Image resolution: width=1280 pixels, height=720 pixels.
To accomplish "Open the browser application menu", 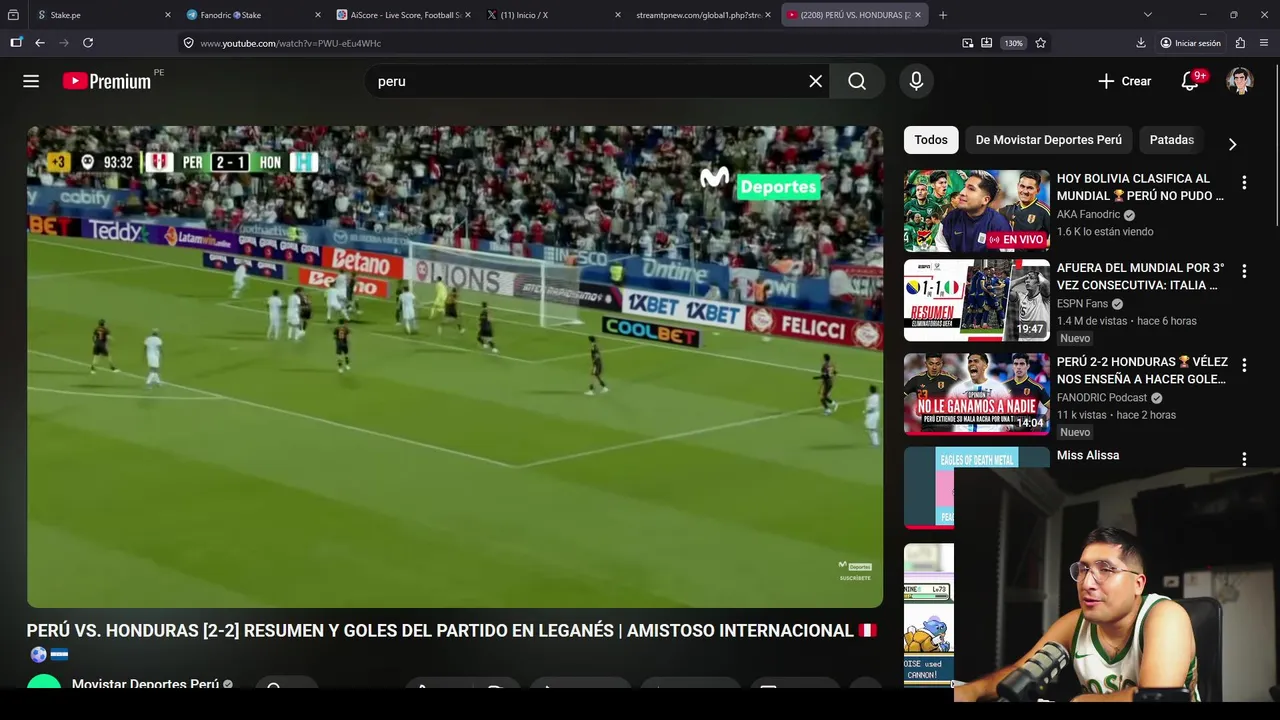I will tap(1265, 43).
